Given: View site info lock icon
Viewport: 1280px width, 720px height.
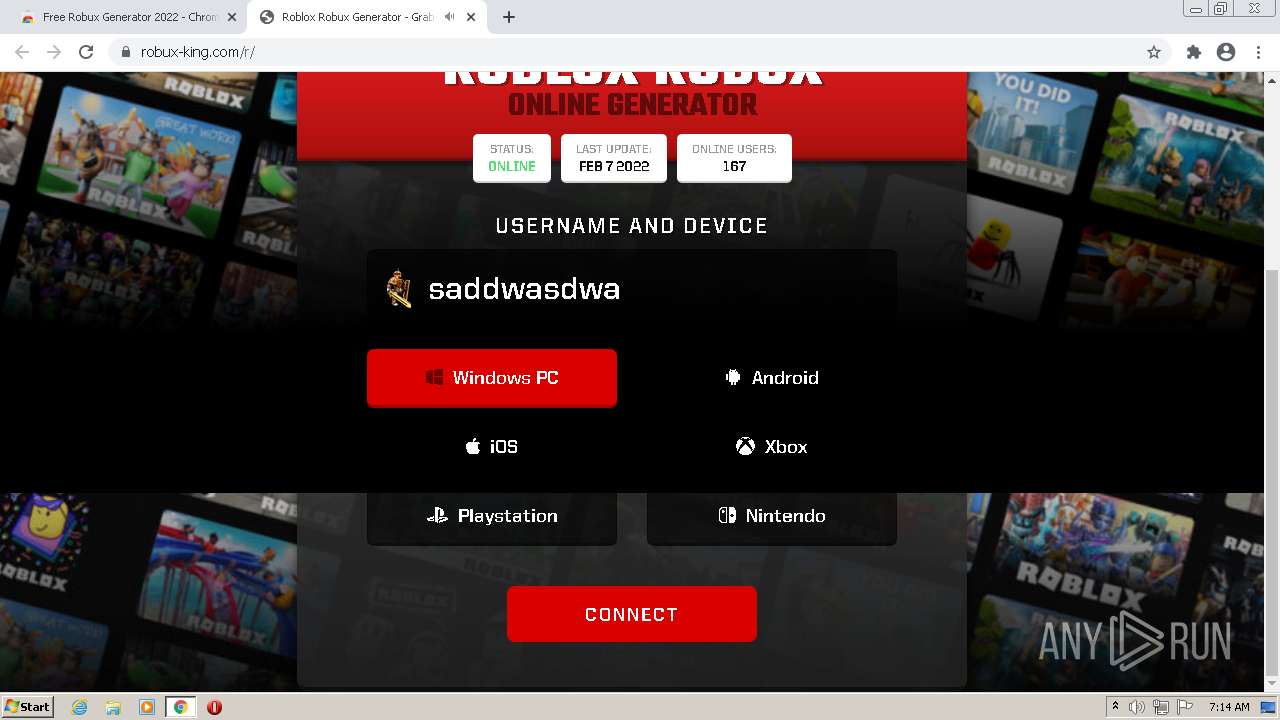Looking at the screenshot, I should pyautogui.click(x=125, y=52).
